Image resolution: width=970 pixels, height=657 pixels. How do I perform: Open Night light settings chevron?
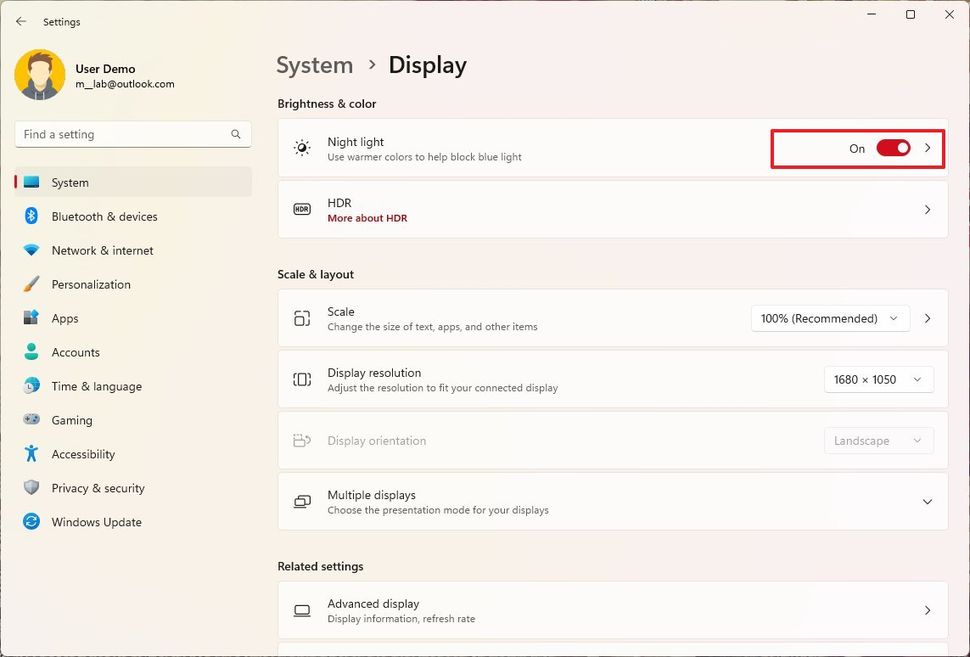(927, 148)
